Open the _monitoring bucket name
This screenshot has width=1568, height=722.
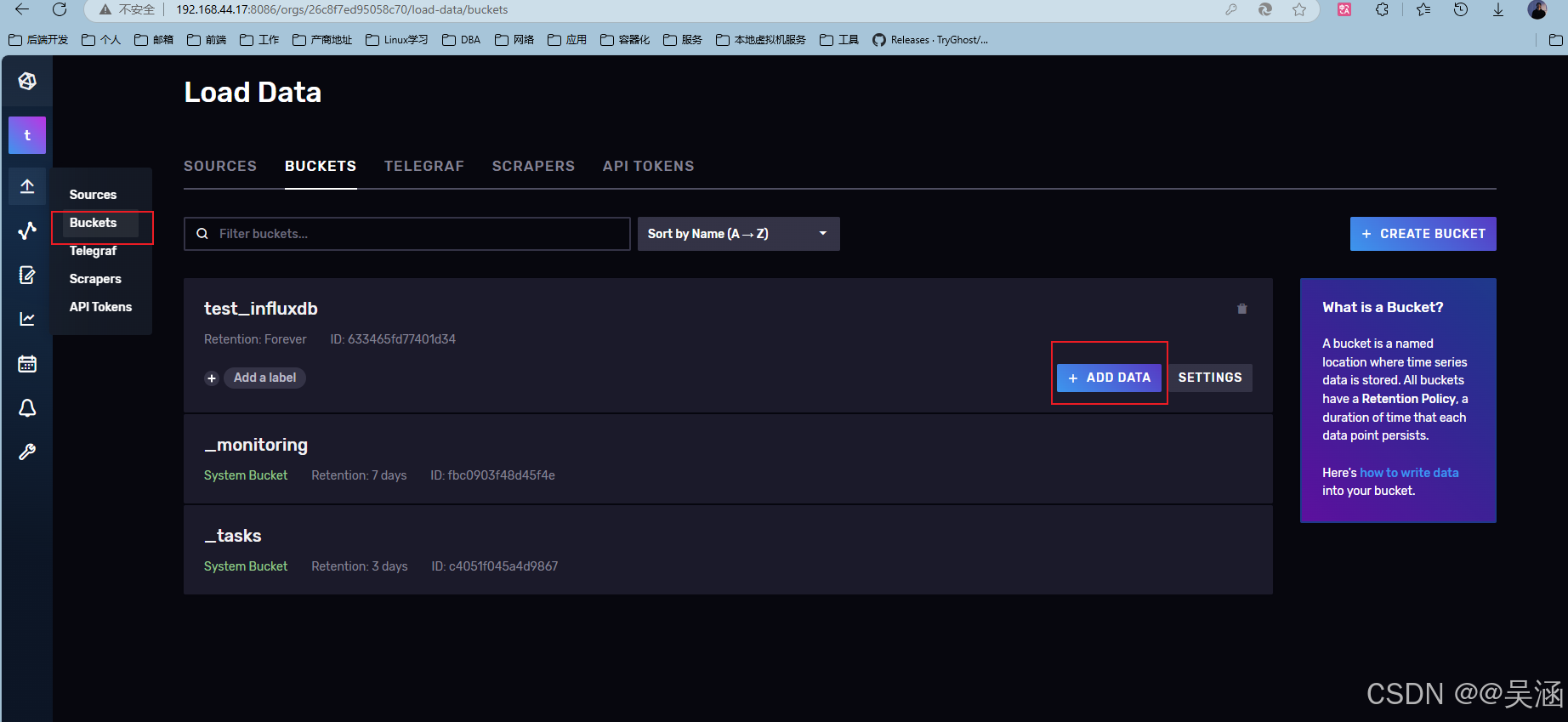[256, 445]
